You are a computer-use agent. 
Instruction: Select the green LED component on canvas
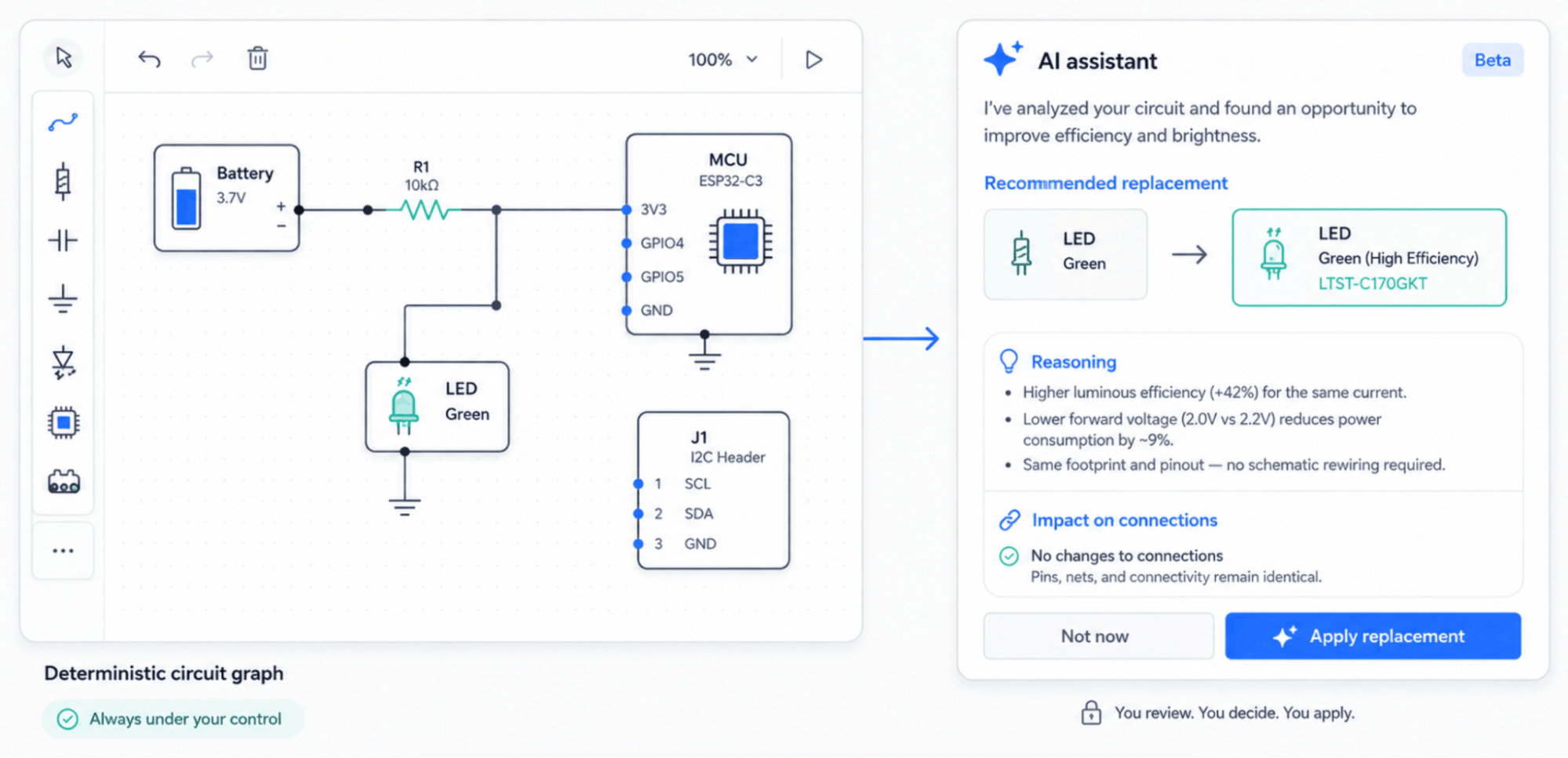pos(437,406)
